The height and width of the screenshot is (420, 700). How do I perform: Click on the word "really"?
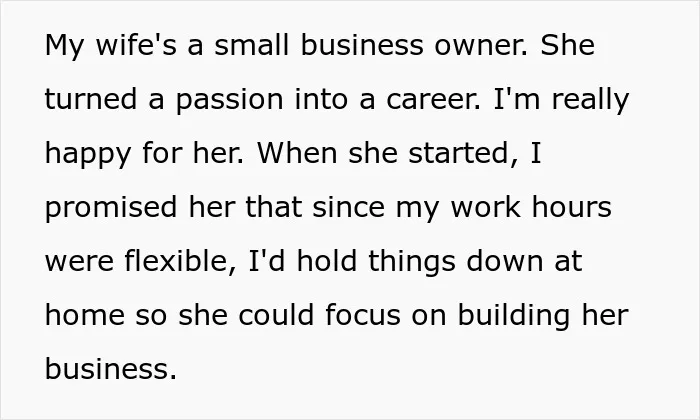(x=590, y=99)
